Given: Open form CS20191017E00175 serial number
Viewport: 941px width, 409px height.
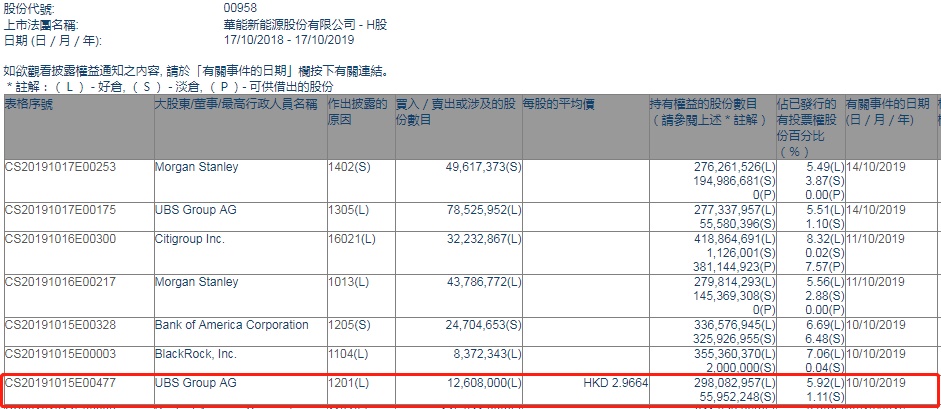Looking at the screenshot, I should point(60,210).
